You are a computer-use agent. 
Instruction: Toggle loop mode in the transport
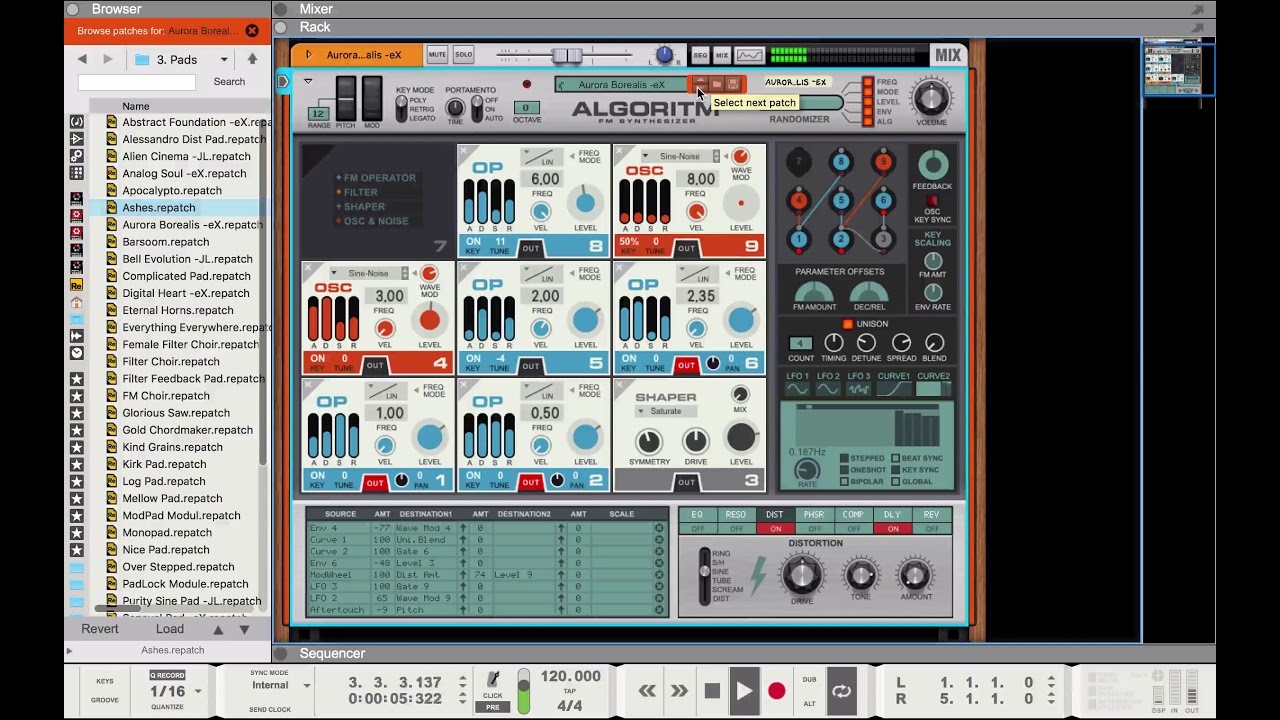click(x=841, y=691)
